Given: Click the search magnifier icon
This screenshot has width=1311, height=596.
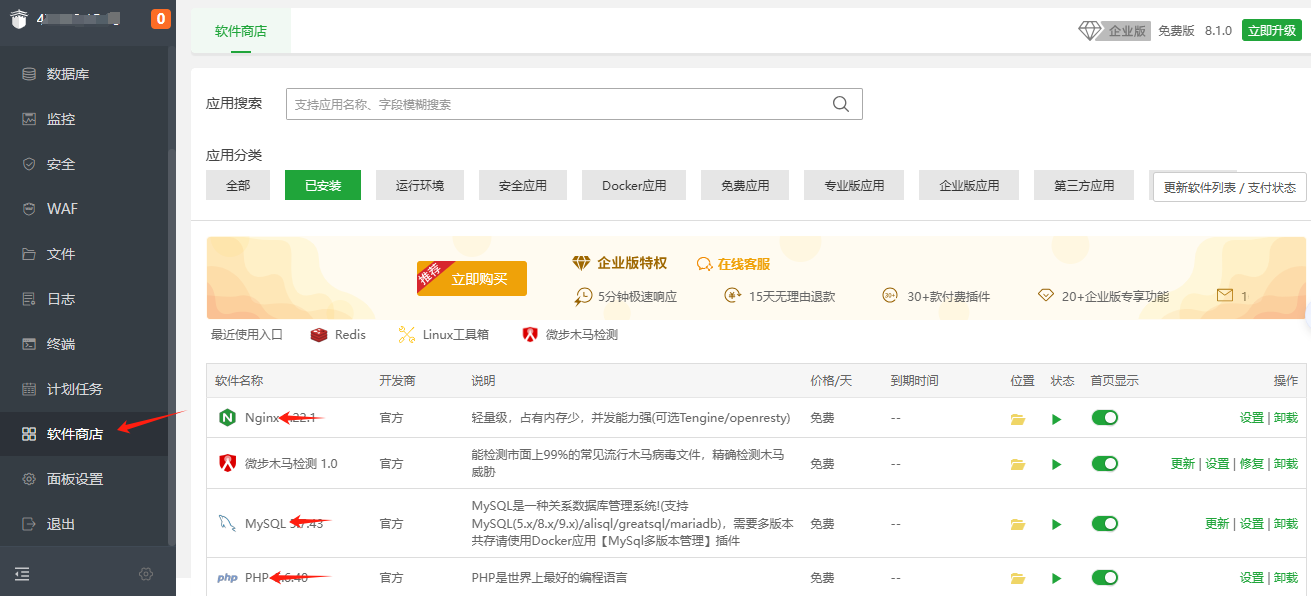Looking at the screenshot, I should click(x=841, y=104).
